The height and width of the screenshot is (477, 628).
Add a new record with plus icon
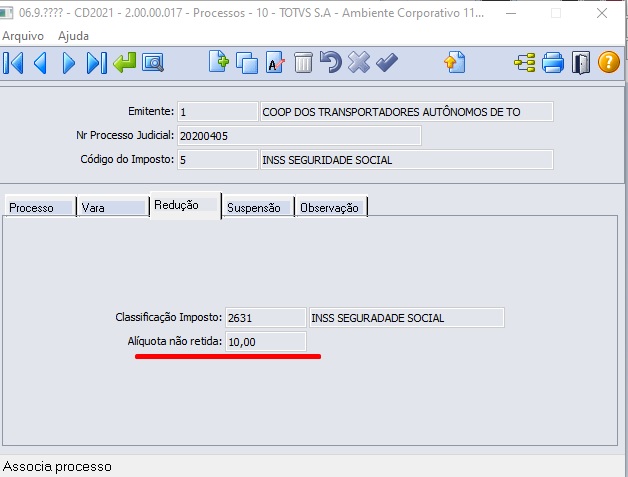(219, 62)
